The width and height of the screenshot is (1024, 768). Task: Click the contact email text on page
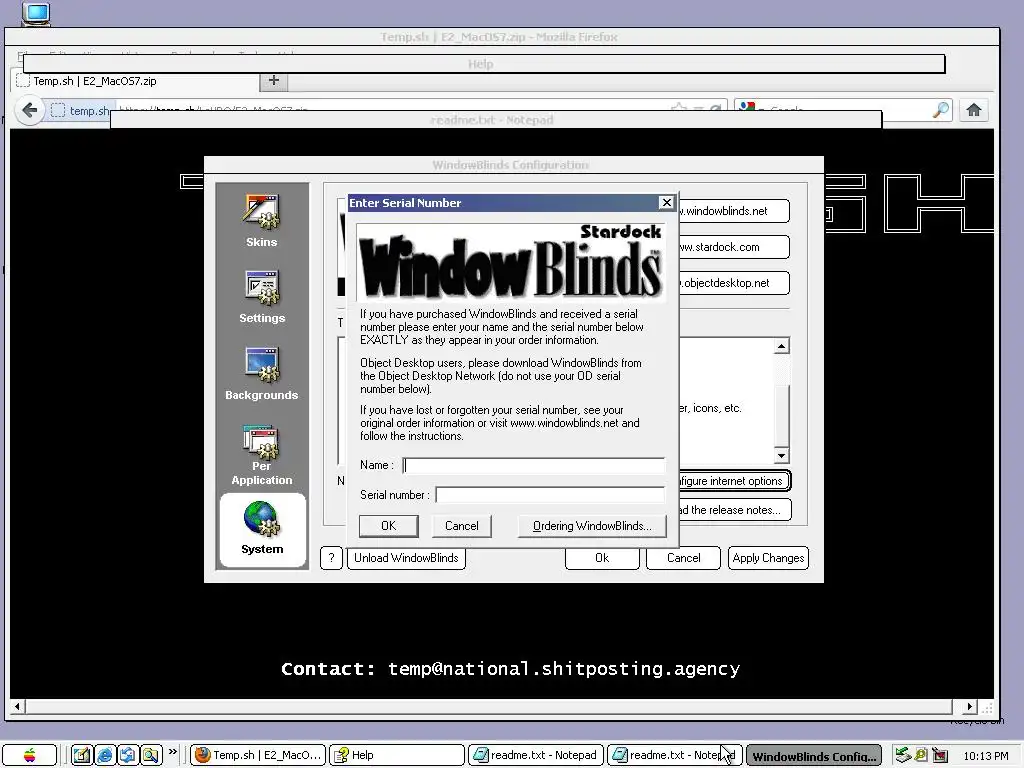pos(564,669)
